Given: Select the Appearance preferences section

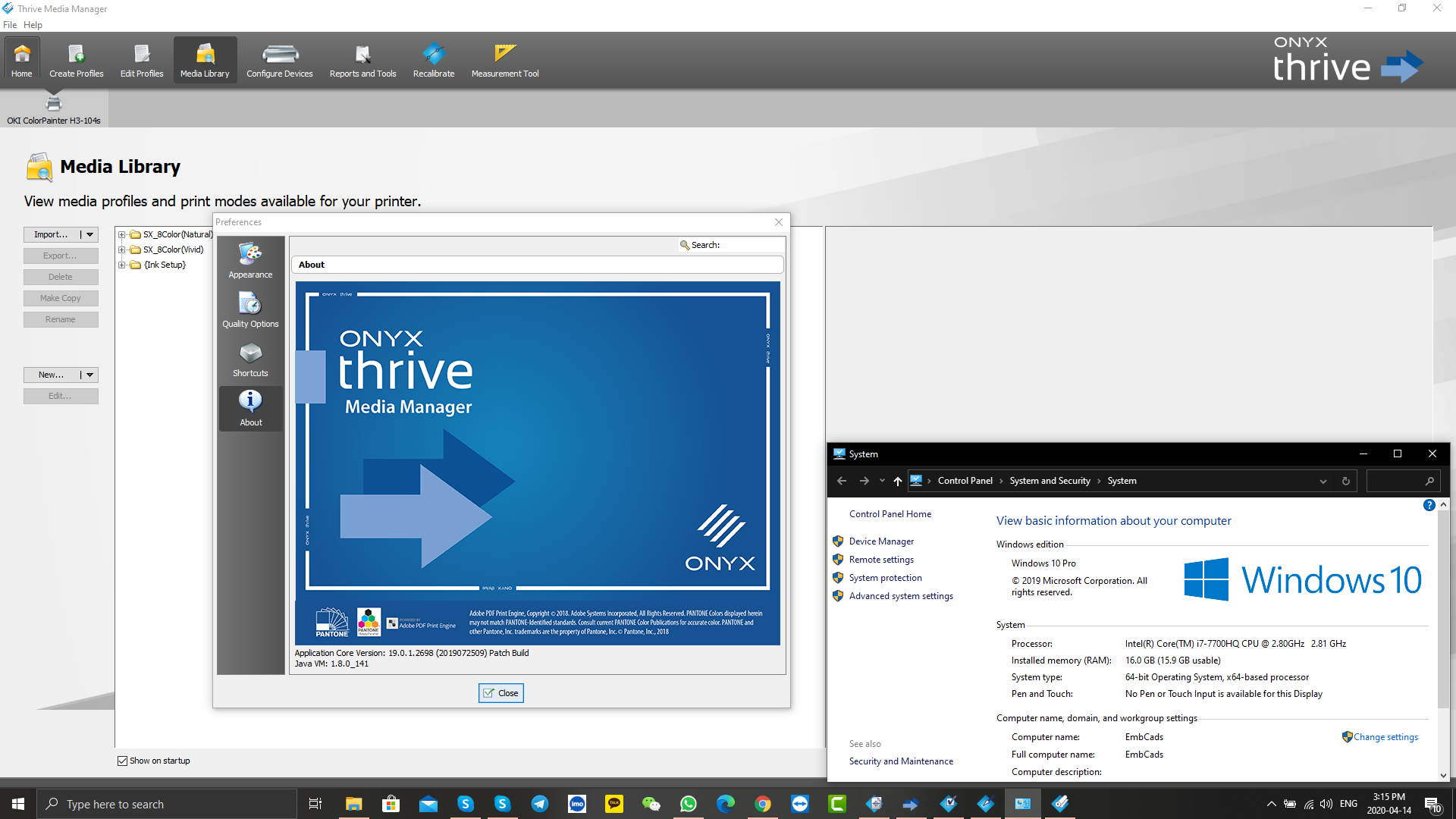Looking at the screenshot, I should point(250,259).
